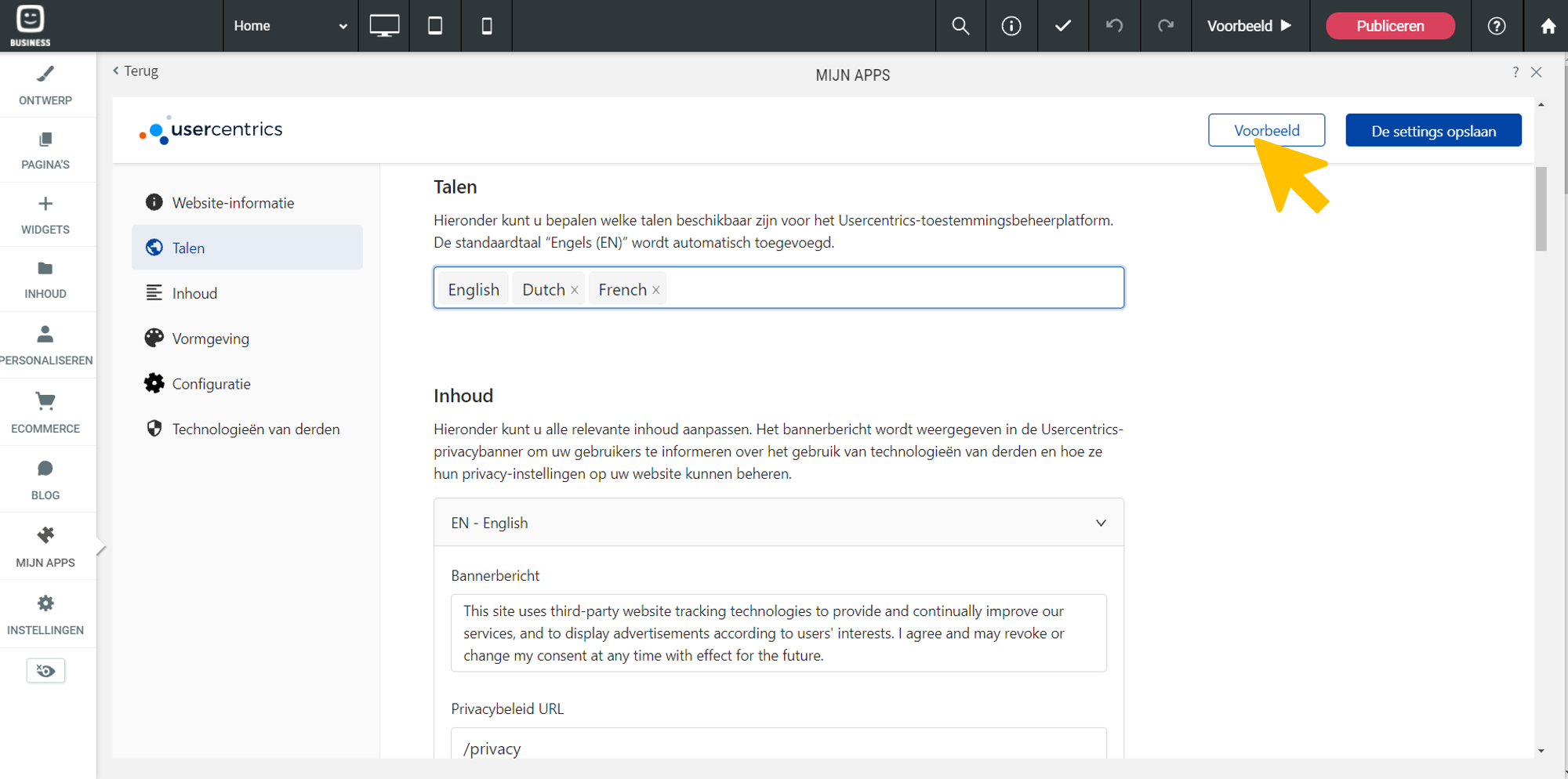Screen dimensions: 1568x779
Task: Click the undo arrow icon
Action: (x=1114, y=26)
